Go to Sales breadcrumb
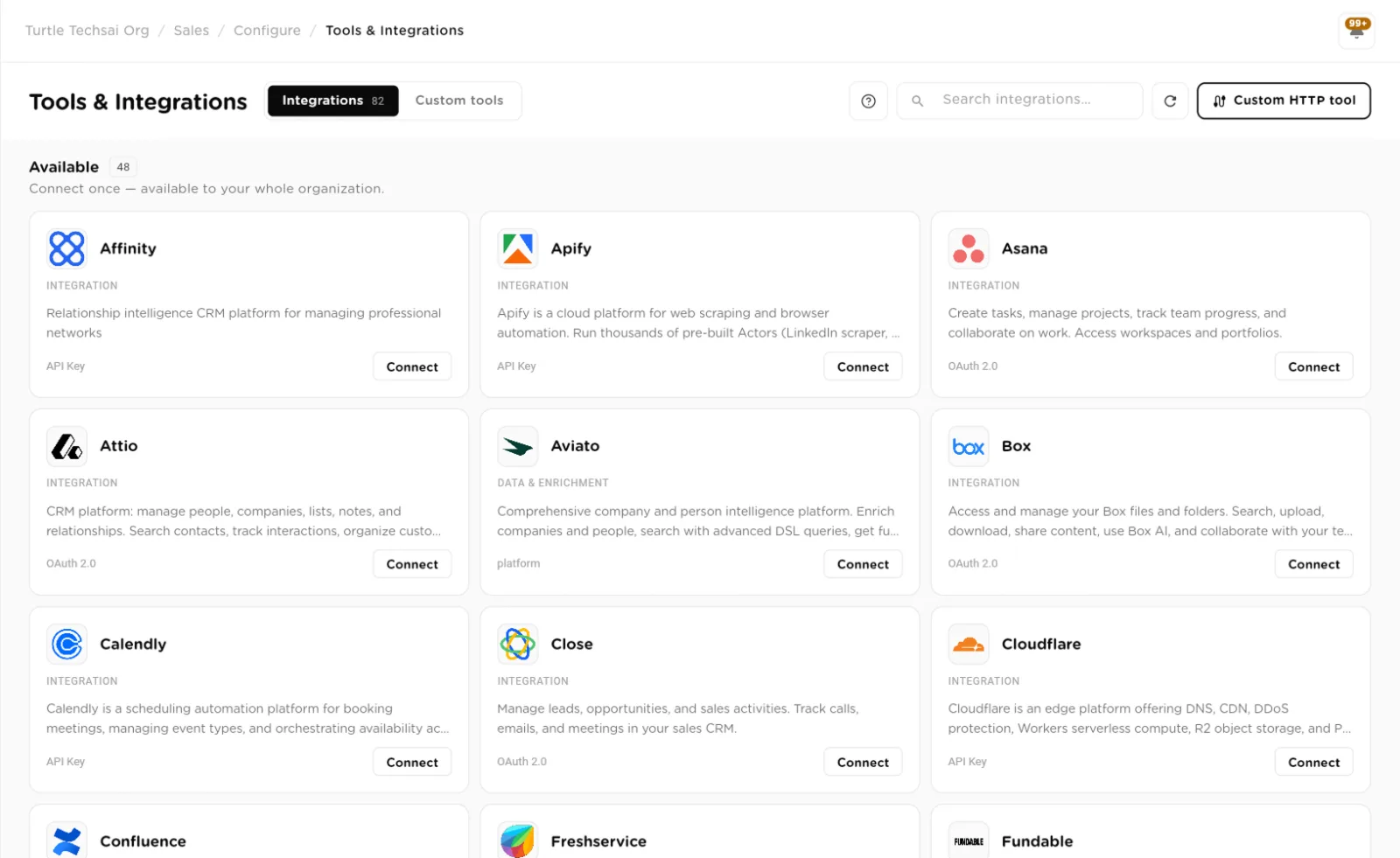 coord(192,31)
